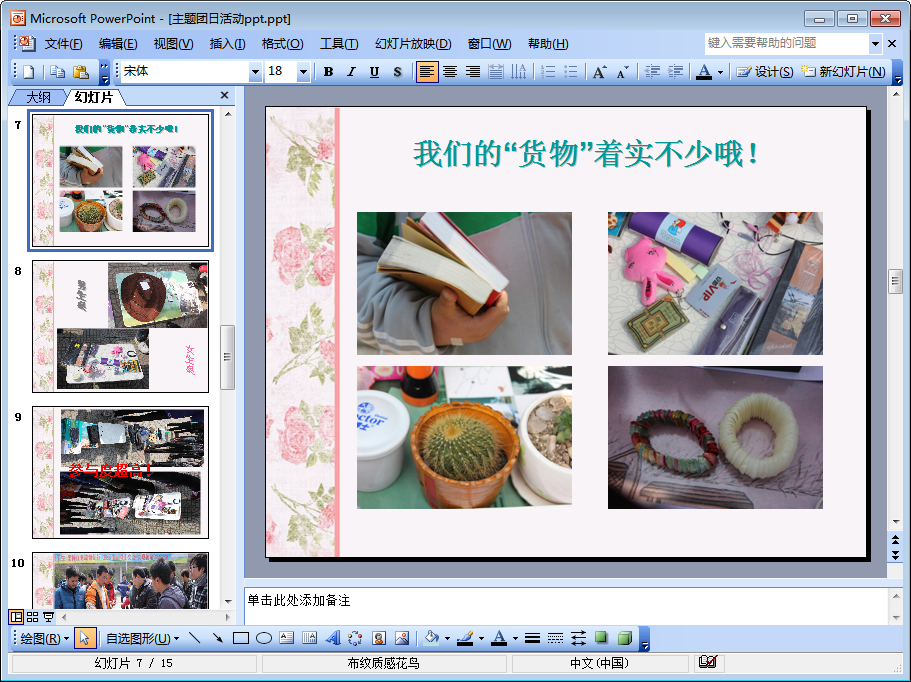Open 视图(V) menu
Screen dimensions: 911x682
(x=173, y=44)
